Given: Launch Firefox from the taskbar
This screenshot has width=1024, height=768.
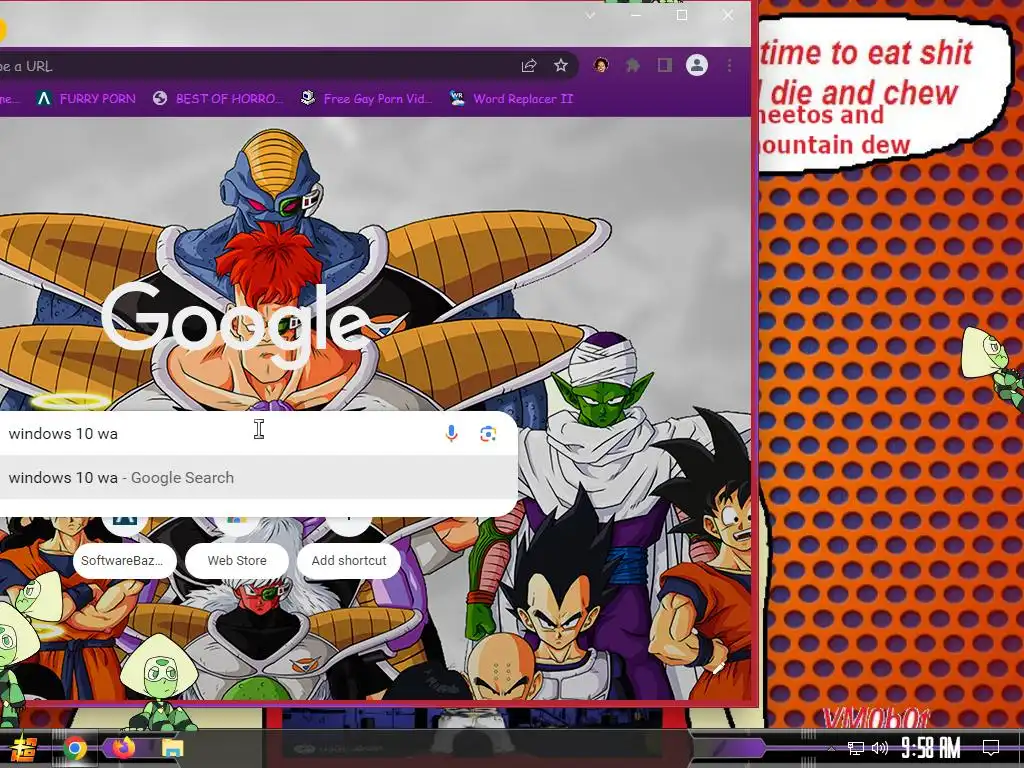Looking at the screenshot, I should point(123,748).
